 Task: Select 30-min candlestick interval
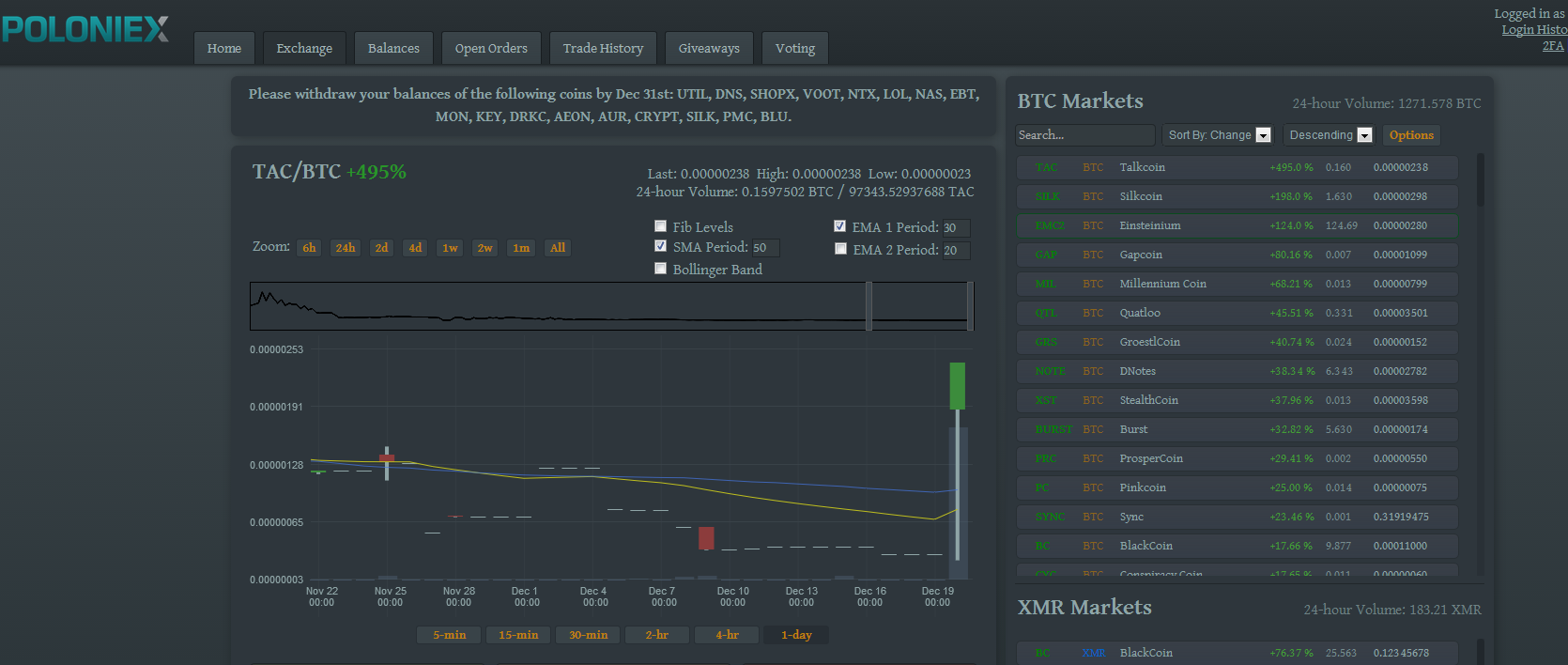pyautogui.click(x=588, y=635)
